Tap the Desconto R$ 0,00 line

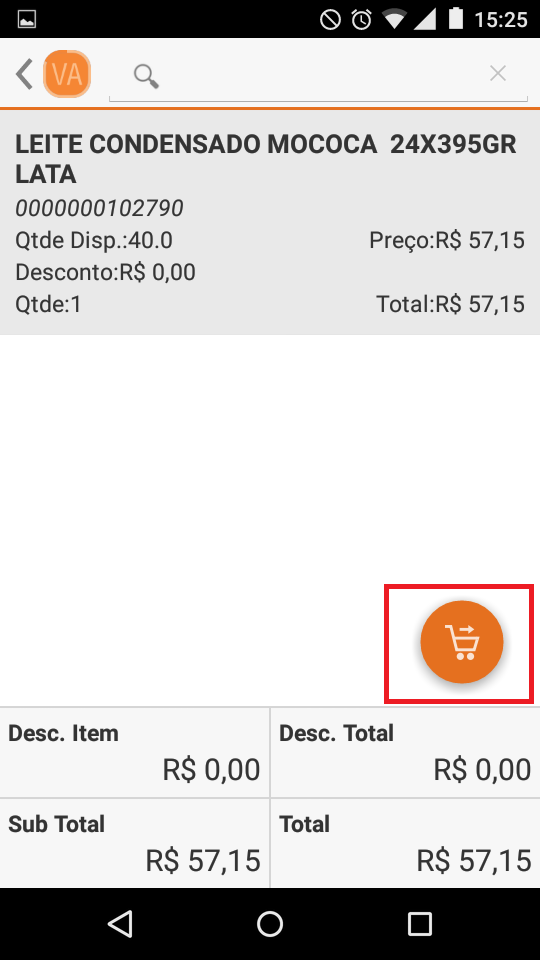coord(105,272)
